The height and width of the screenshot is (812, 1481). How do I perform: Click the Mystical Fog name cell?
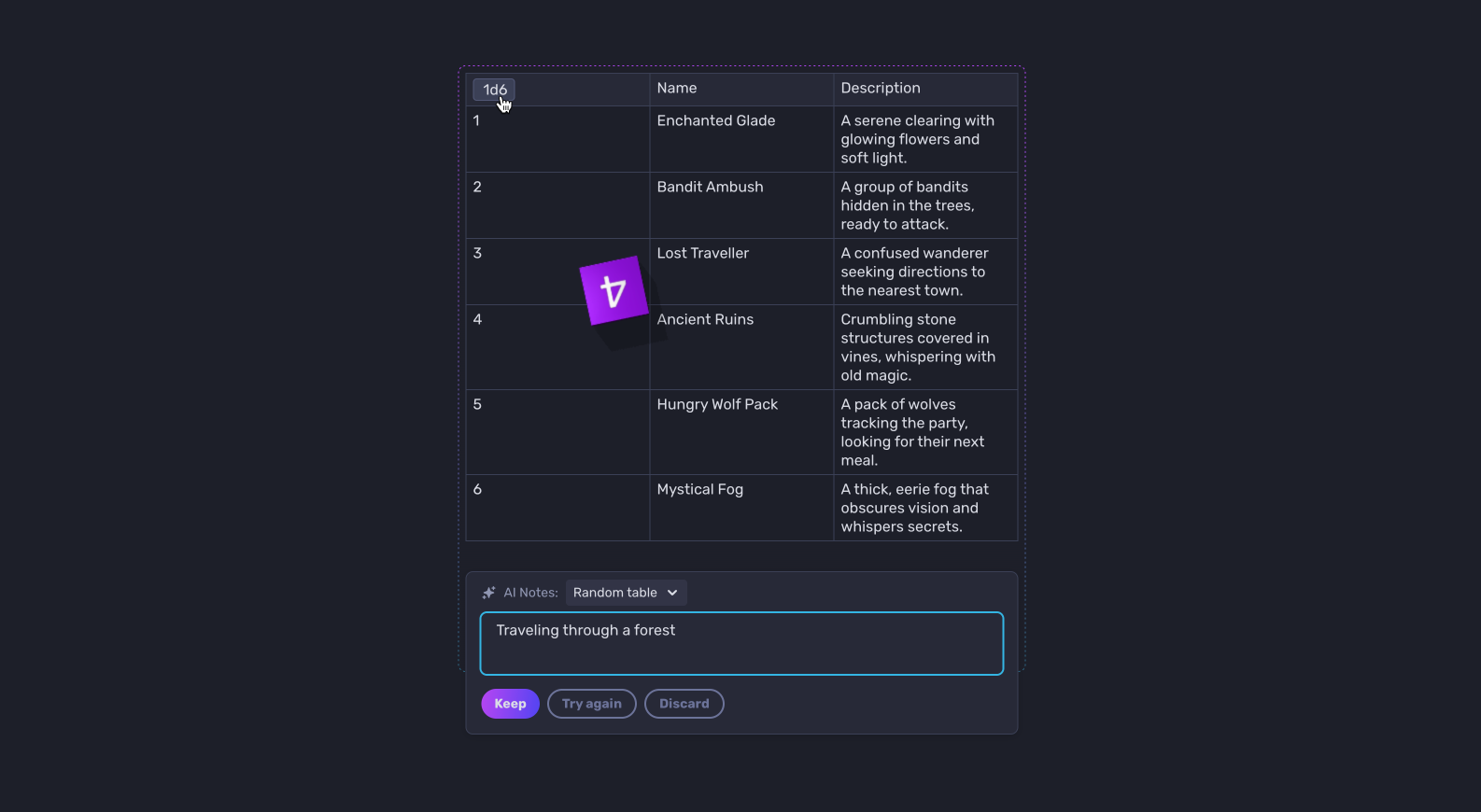coord(741,508)
